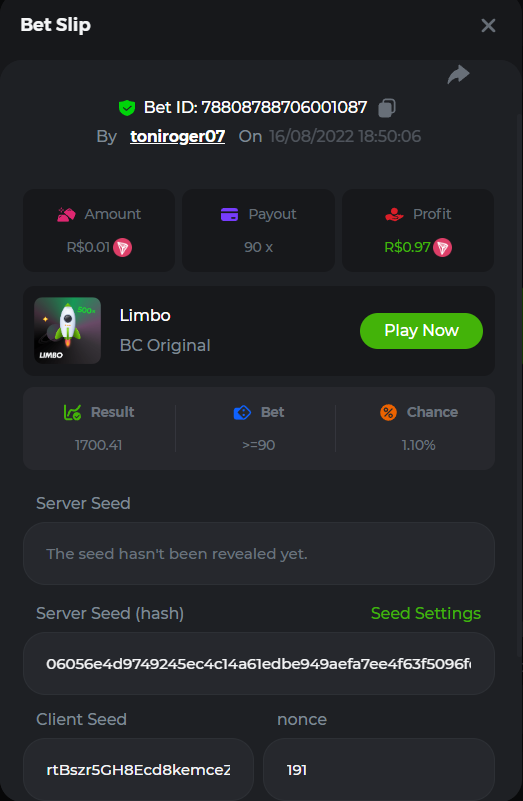This screenshot has width=523, height=801.
Task: Open Seed Settings link
Action: point(426,613)
